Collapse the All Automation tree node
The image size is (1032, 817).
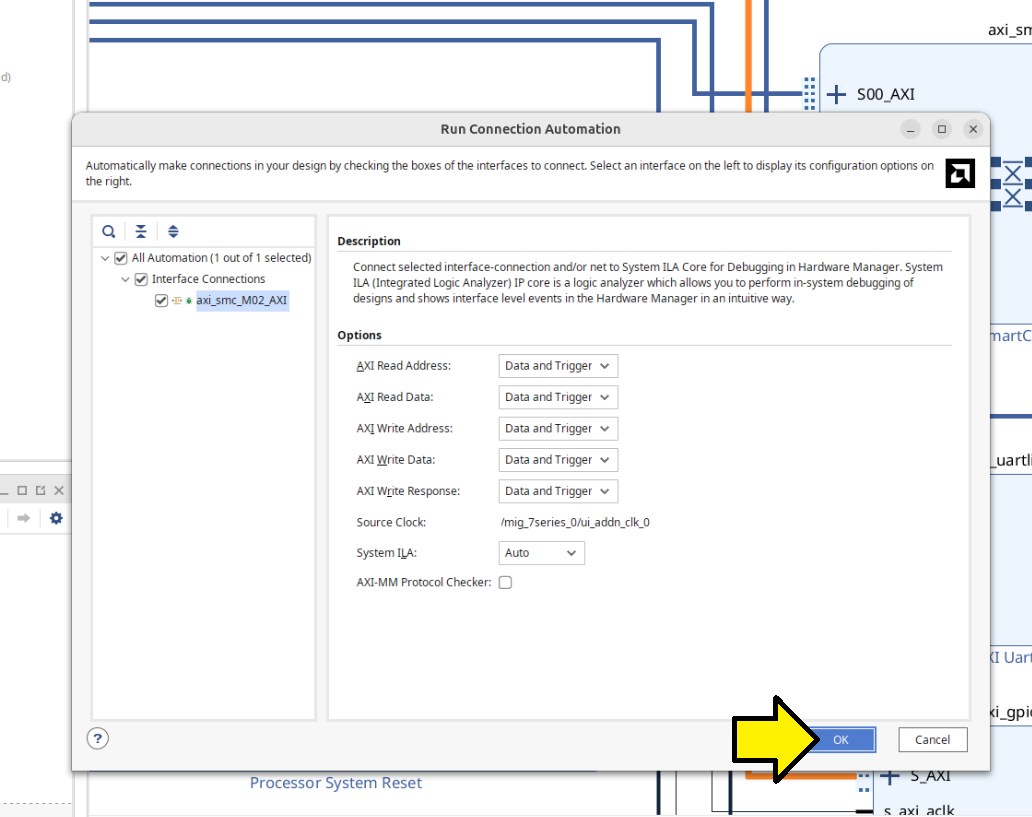point(105,258)
